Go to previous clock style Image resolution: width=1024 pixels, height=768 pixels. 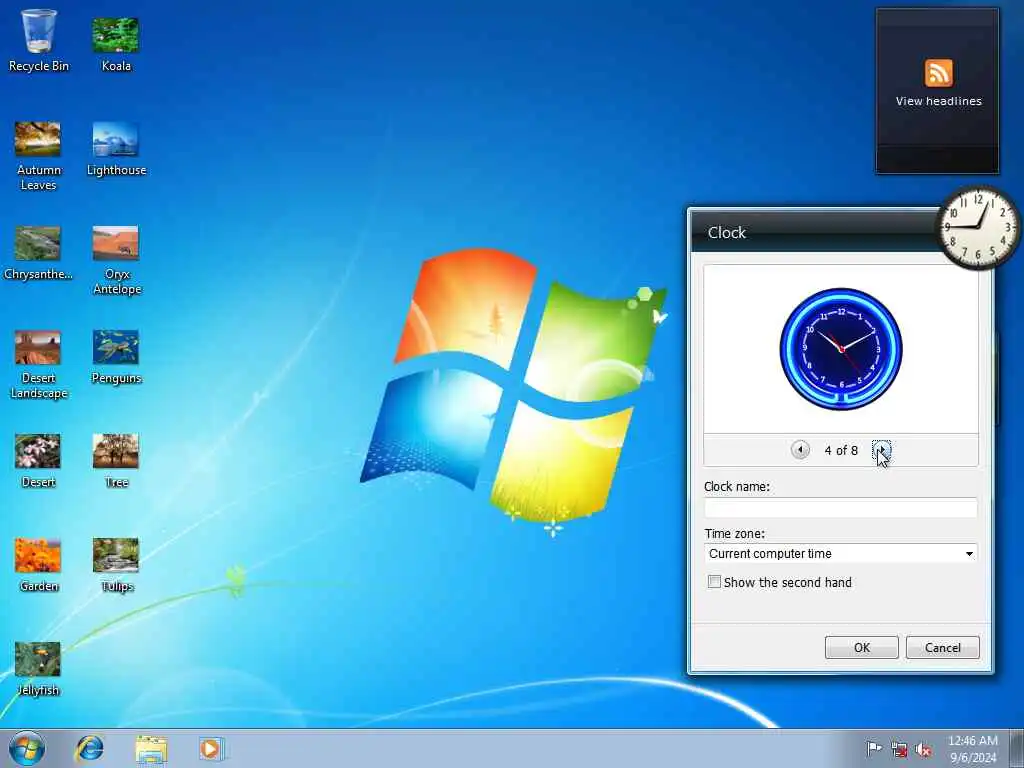(800, 449)
